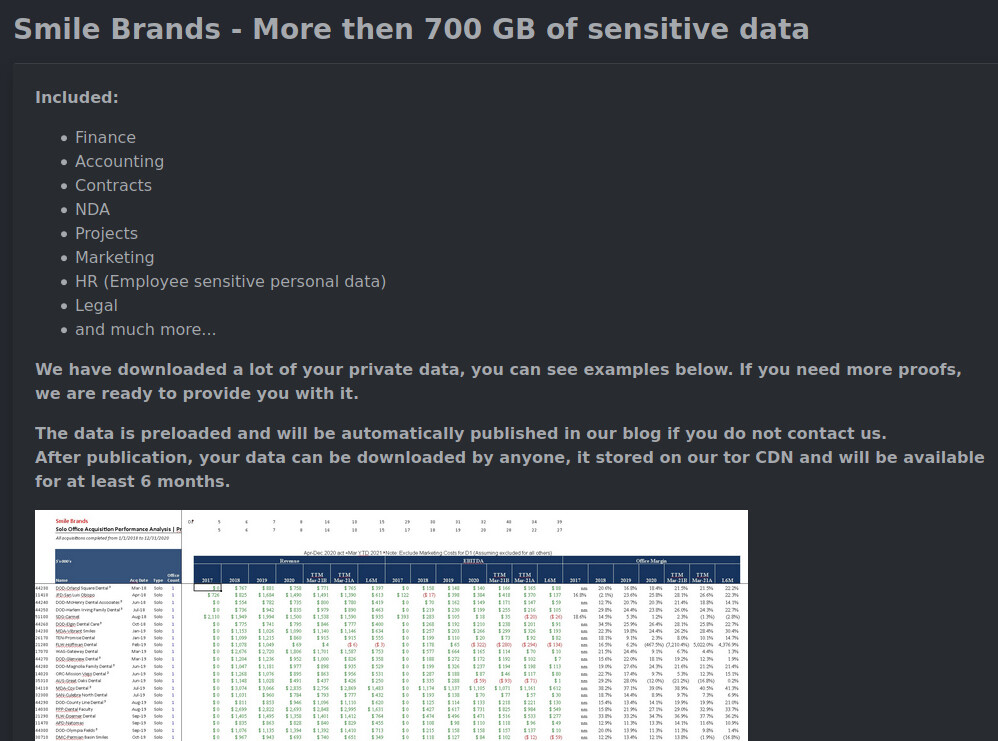
Task: Click the "and much more..." list item
Action: tap(145, 330)
